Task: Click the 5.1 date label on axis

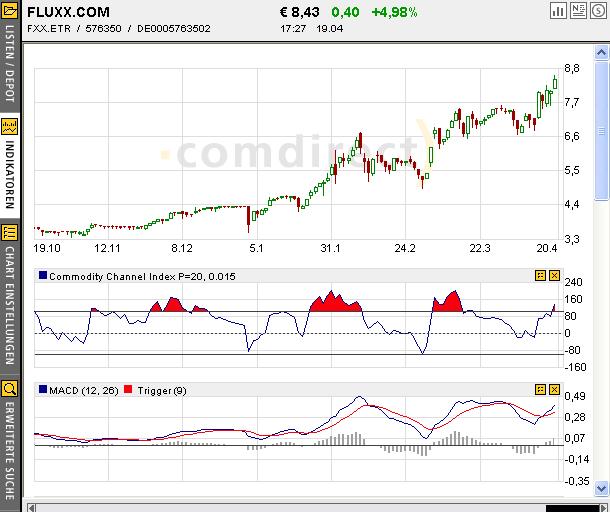Action: tap(256, 248)
